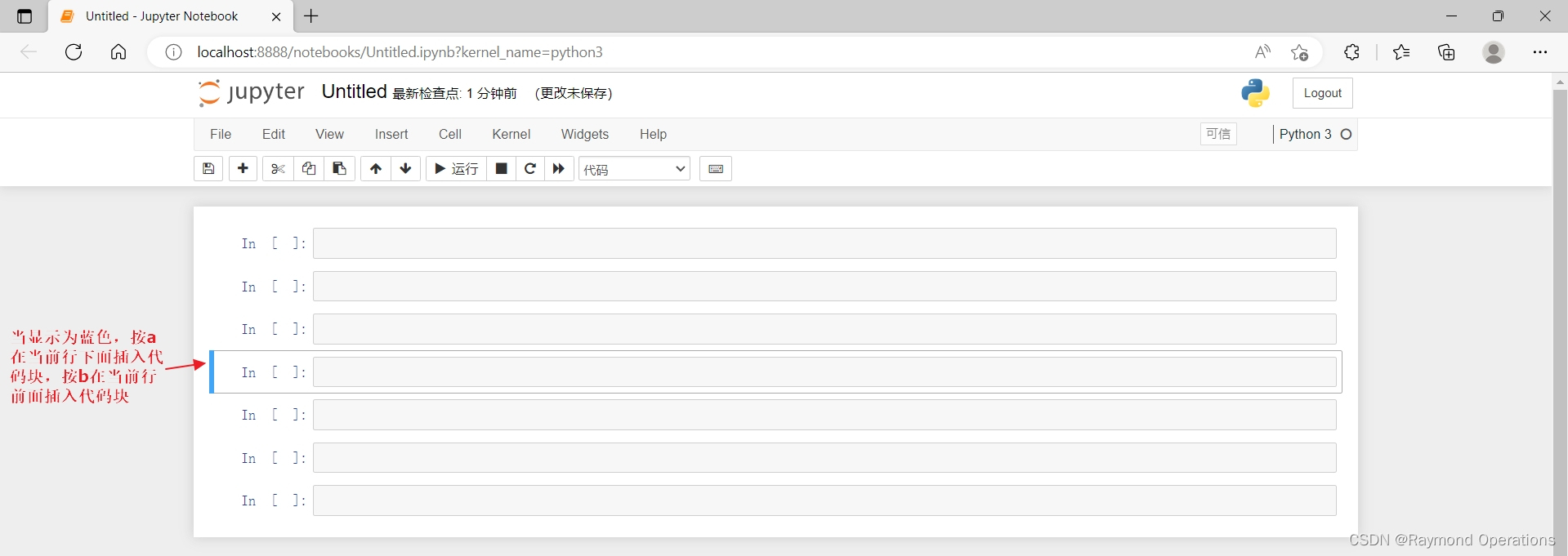Insert a cell below with plus icon
This screenshot has width=1568, height=556.
pos(243,168)
